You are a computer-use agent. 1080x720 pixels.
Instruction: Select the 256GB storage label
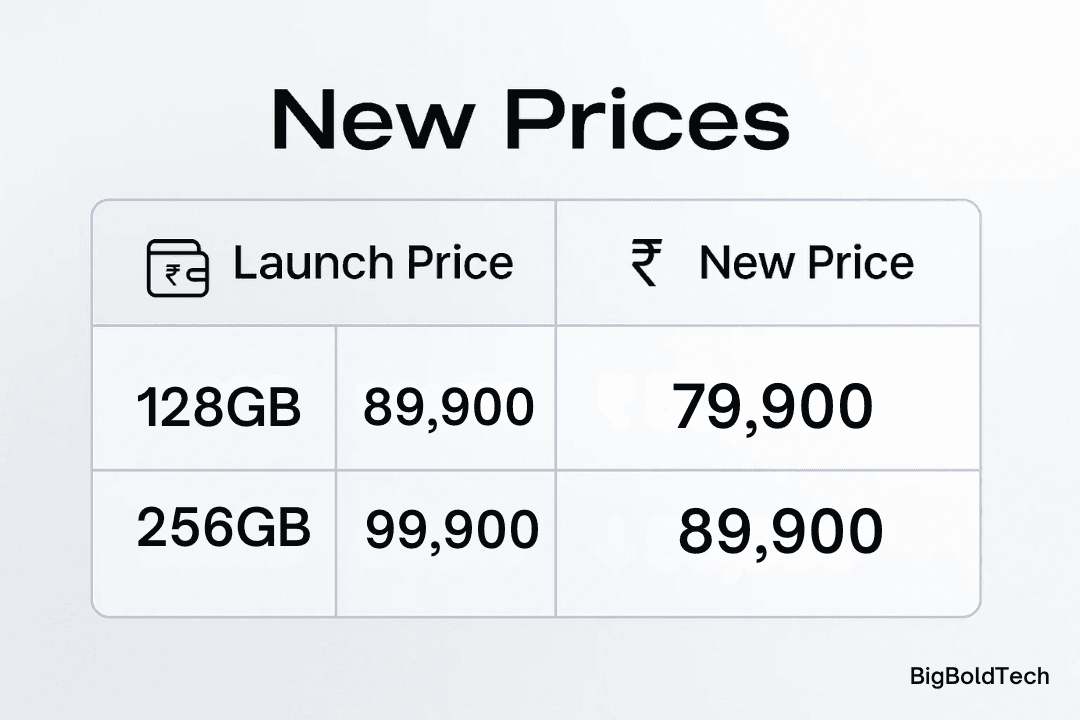tap(223, 527)
